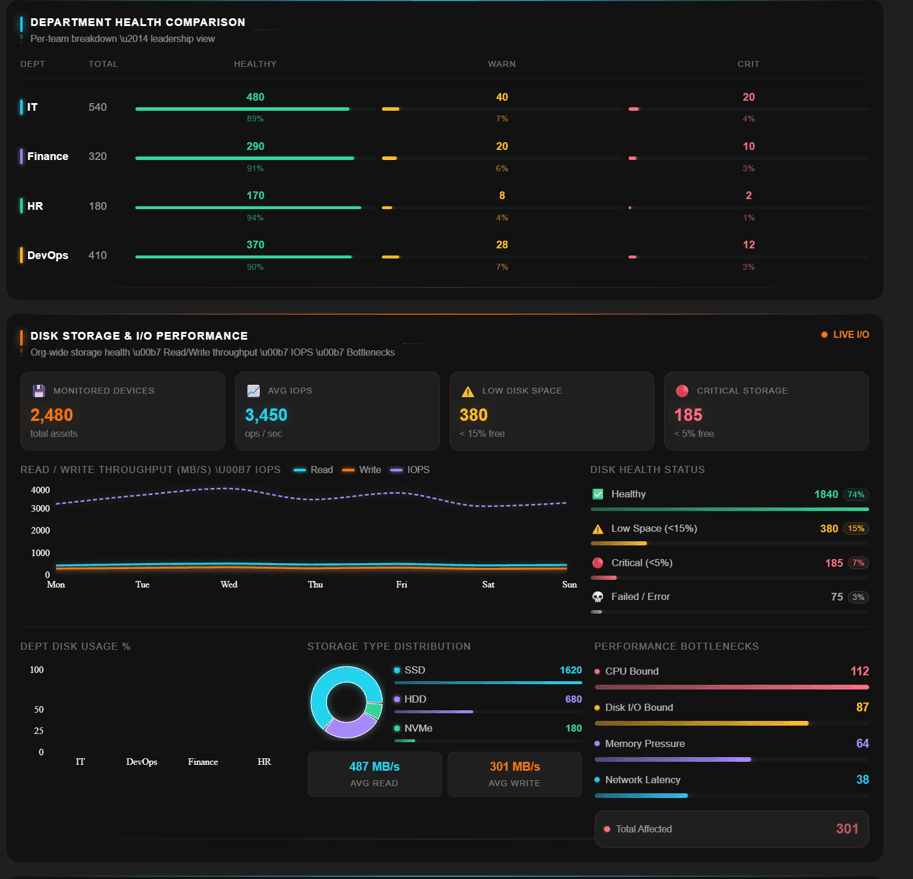Image resolution: width=913 pixels, height=879 pixels.
Task: Click the red circle icon beside Critical (<5%)
Action: [597, 563]
